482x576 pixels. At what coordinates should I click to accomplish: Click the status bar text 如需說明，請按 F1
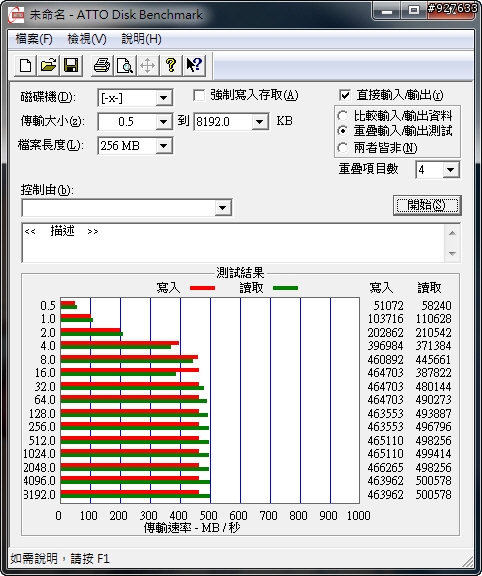[x=60, y=559]
